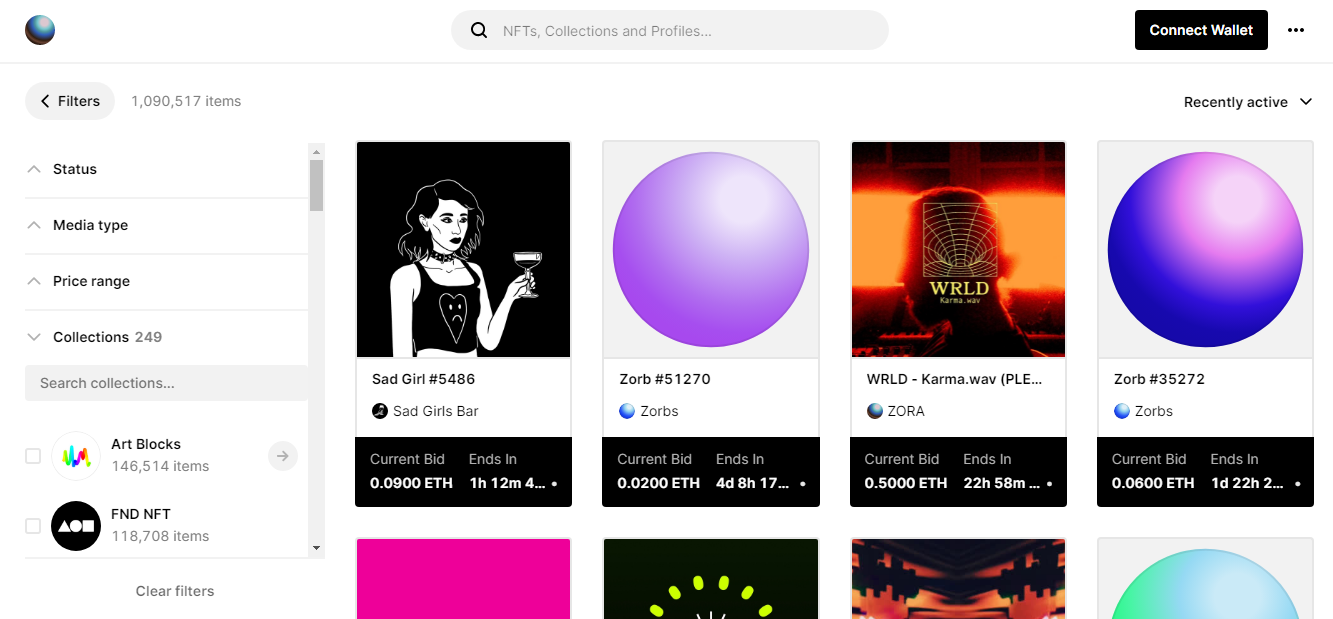Collapse the Filters panel button

click(x=70, y=101)
